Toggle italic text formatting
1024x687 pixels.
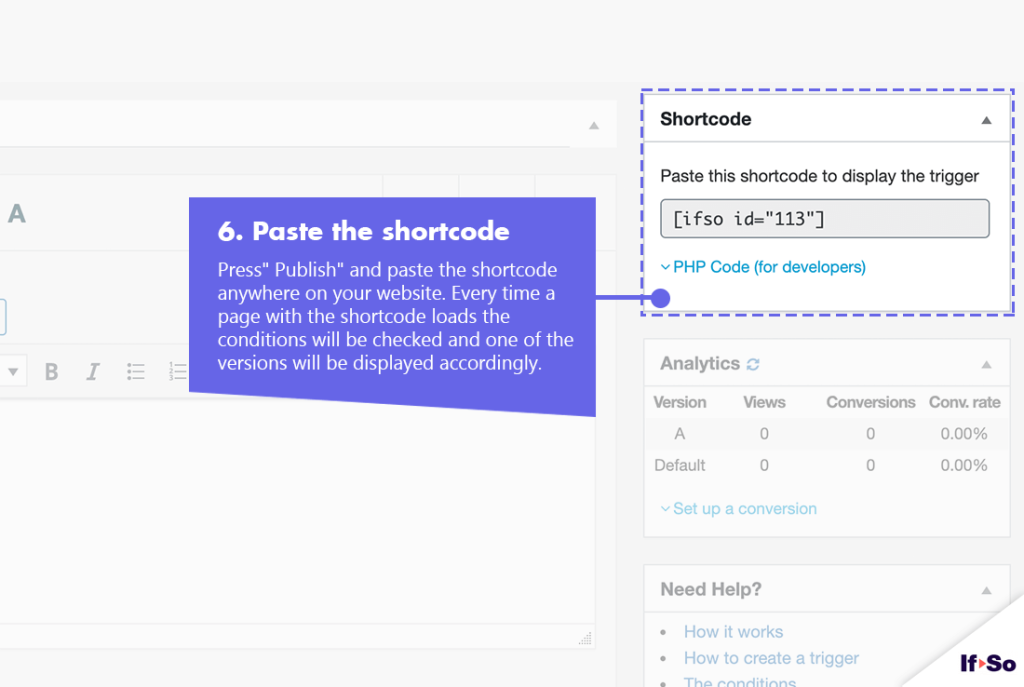[x=92, y=372]
